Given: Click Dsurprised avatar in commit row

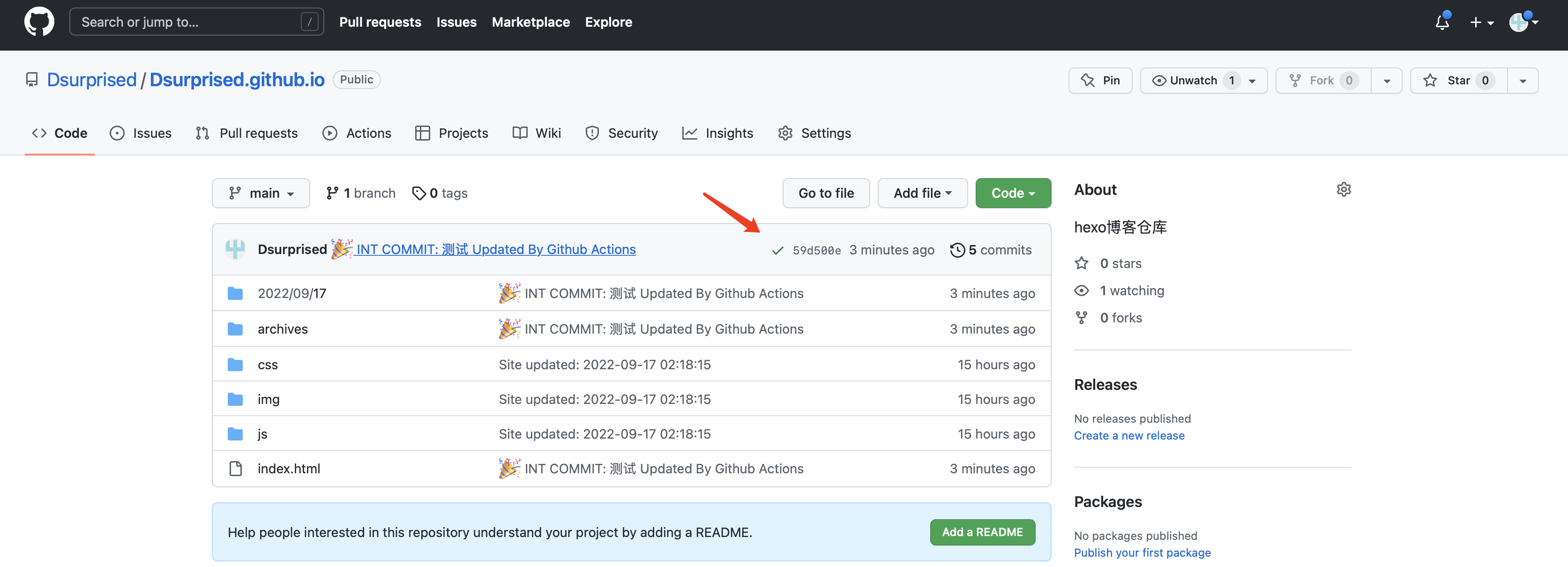Looking at the screenshot, I should 235,249.
